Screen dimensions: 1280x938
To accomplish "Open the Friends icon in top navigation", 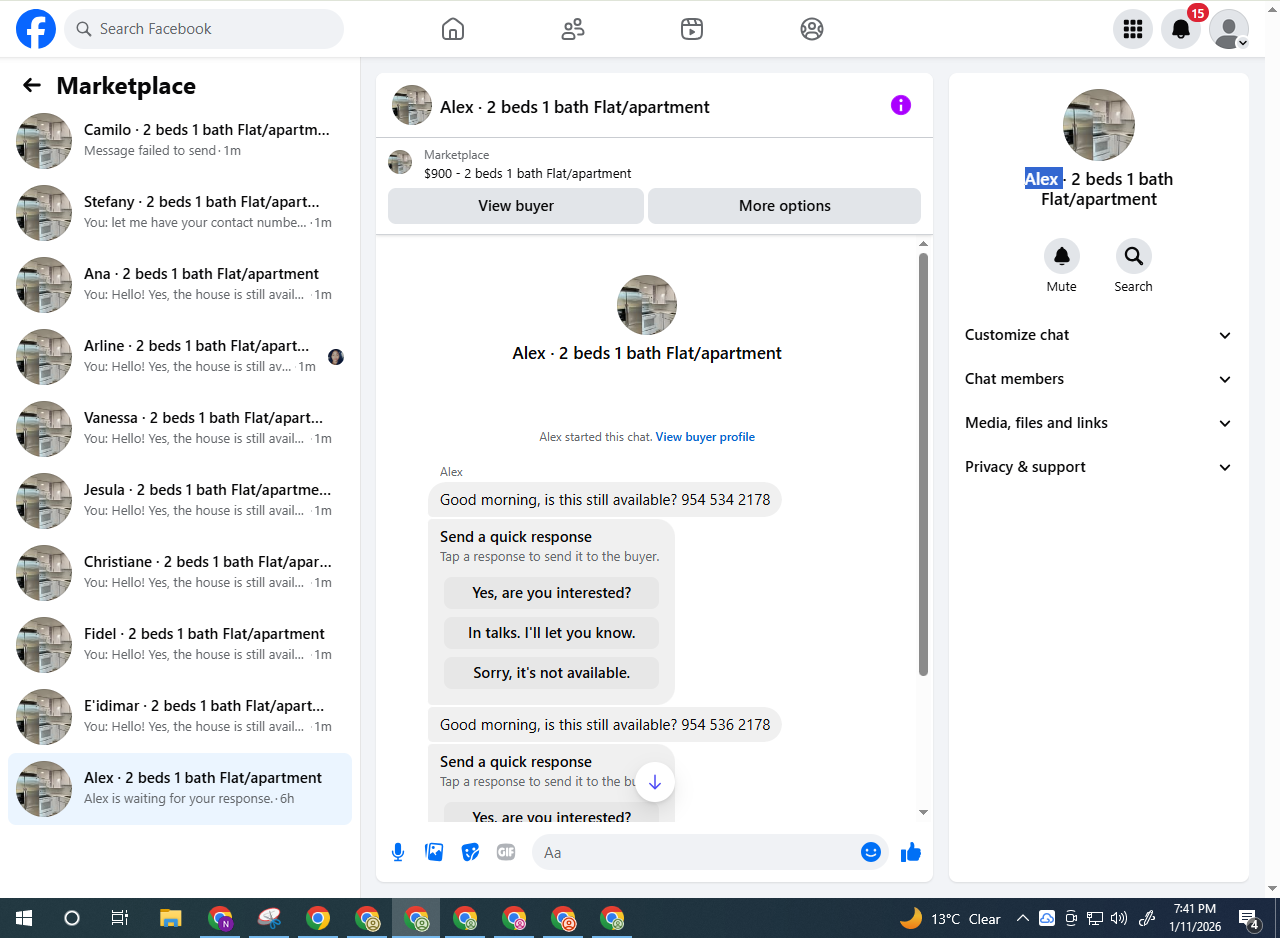I will (x=573, y=29).
